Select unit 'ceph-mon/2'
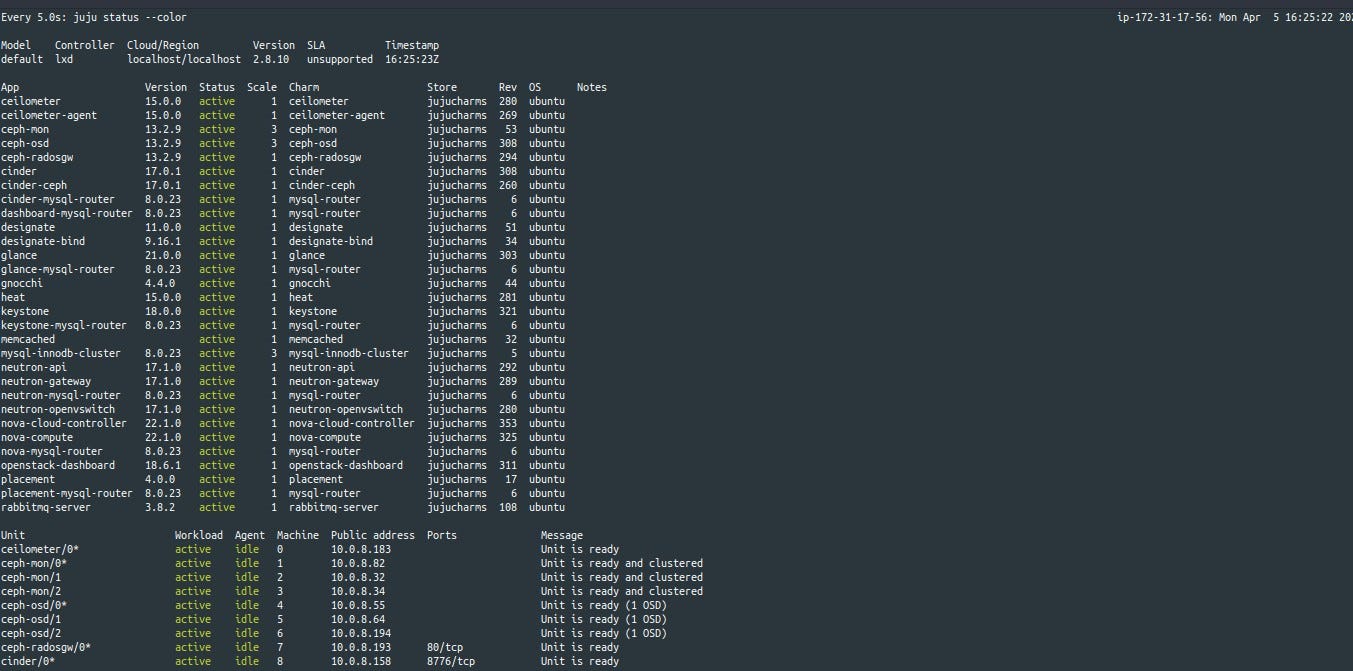The height and width of the screenshot is (671, 1353). pyautogui.click(x=31, y=591)
